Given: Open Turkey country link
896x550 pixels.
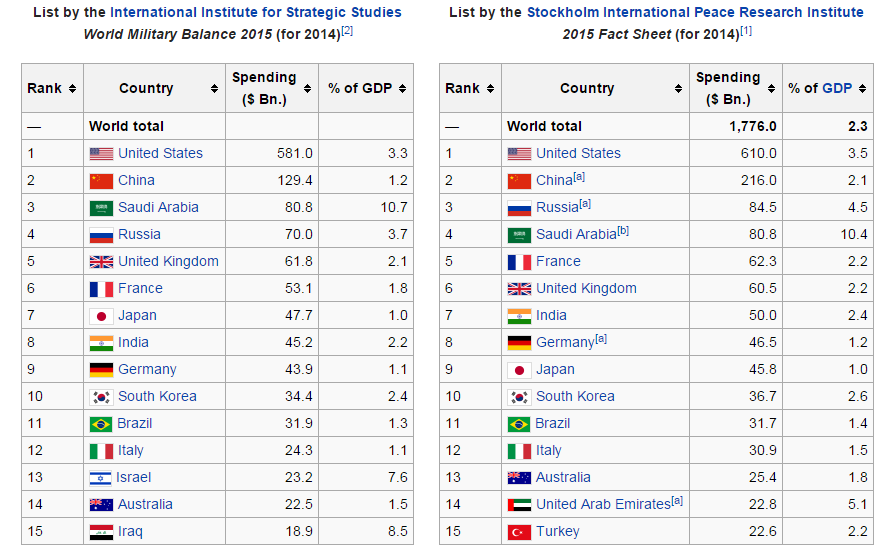Looking at the screenshot, I should (x=558, y=532).
